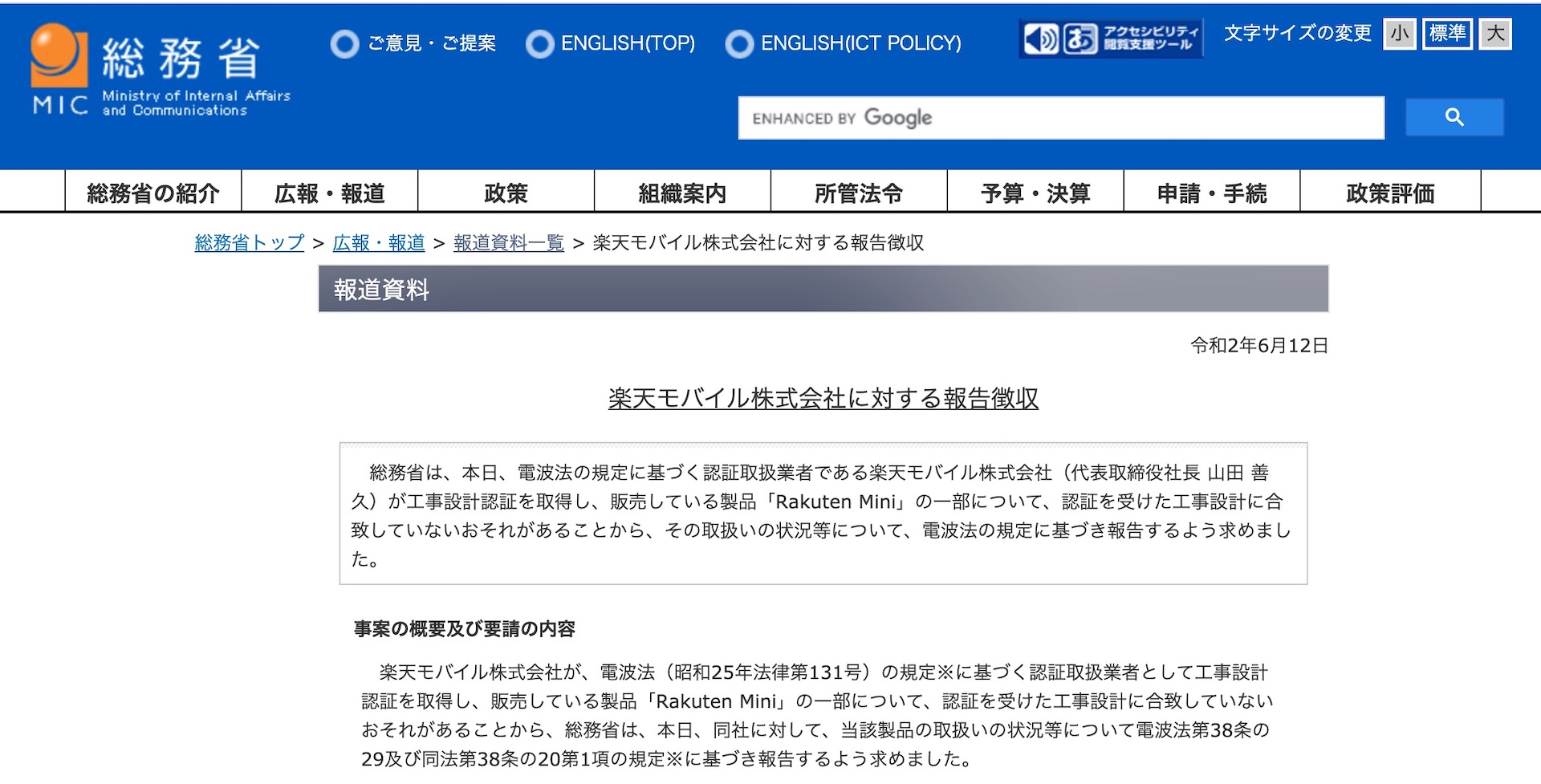Viewport: 1541px width, 784px height.
Task: Set text size to large (大)
Action: [x=1495, y=34]
